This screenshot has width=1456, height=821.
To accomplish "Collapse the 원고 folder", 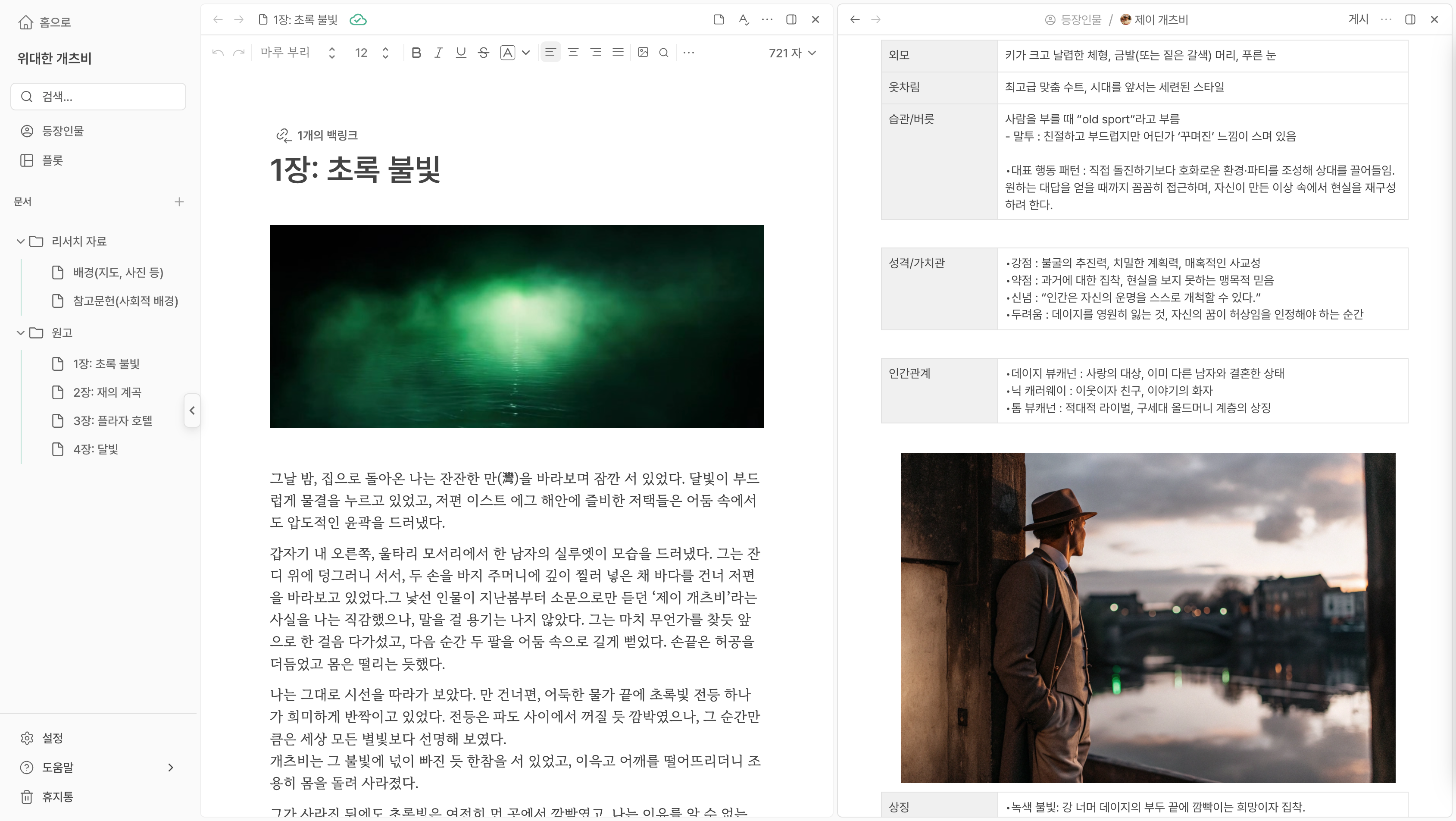I will [x=20, y=332].
